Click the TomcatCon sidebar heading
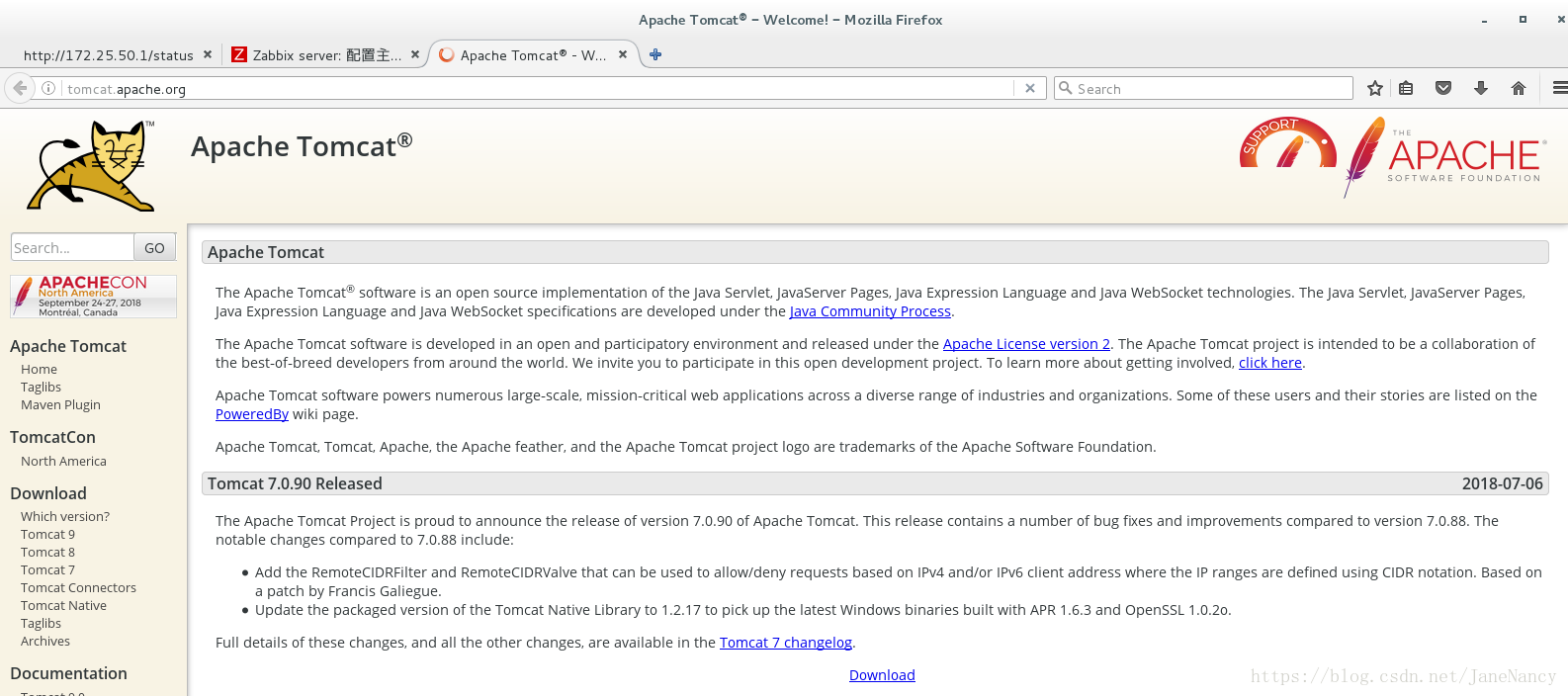Screen dimensions: 1568x696 pyautogui.click(x=52, y=437)
